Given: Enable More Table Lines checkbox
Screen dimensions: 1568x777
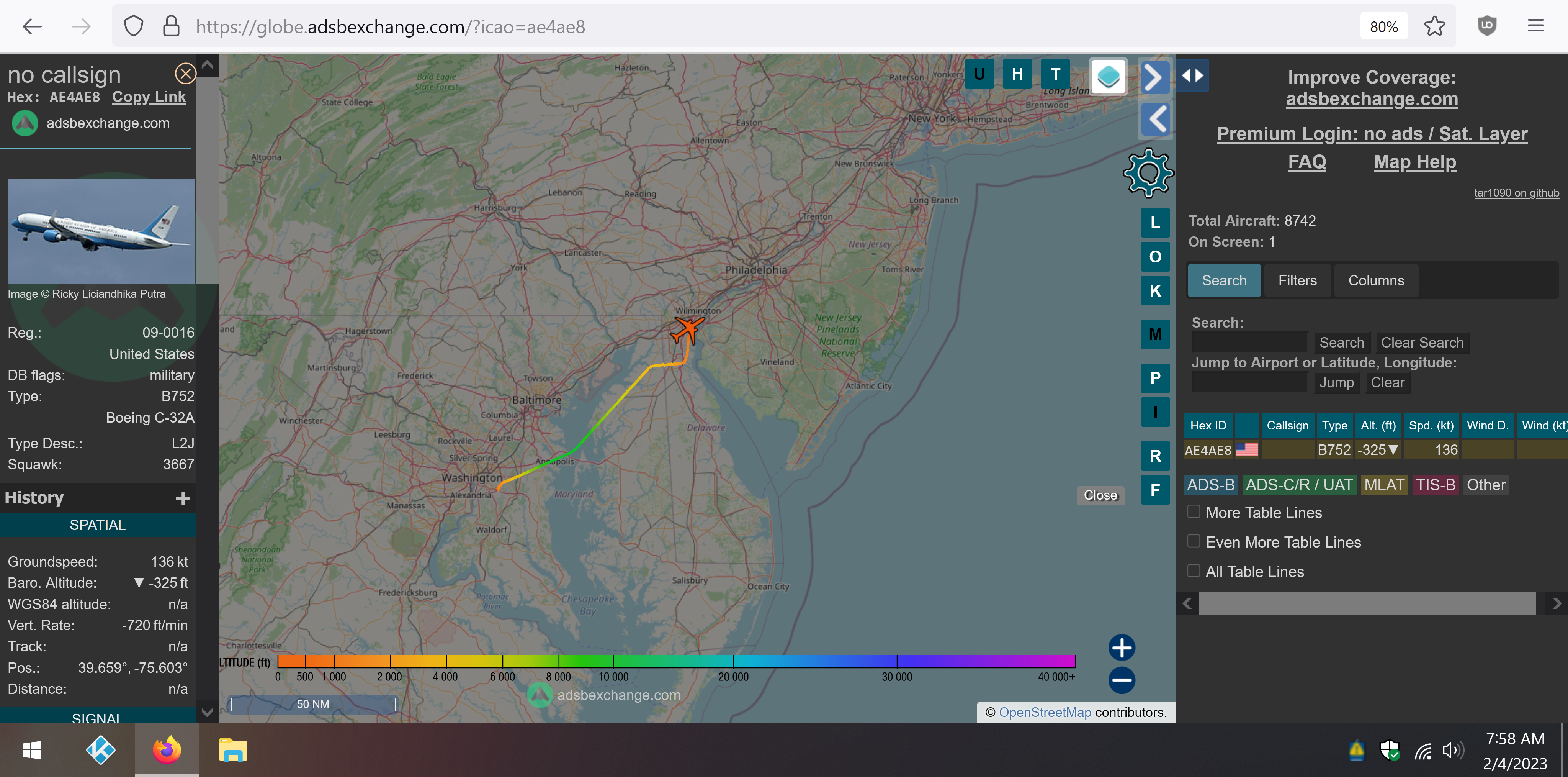Looking at the screenshot, I should coord(1193,512).
